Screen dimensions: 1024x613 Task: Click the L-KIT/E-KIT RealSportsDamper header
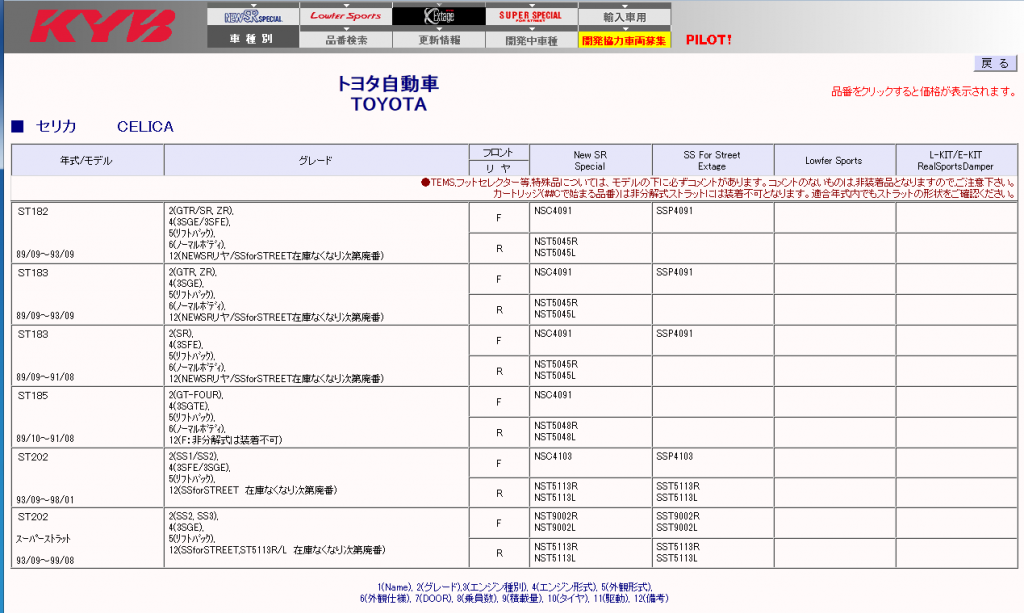tap(956, 161)
